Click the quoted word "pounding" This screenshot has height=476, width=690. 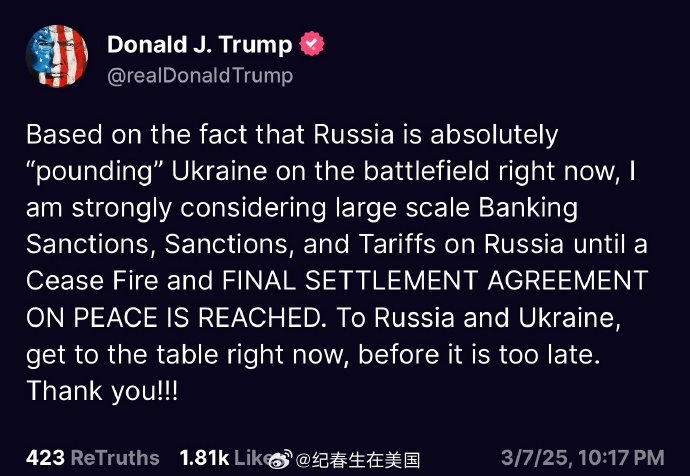click(x=95, y=172)
